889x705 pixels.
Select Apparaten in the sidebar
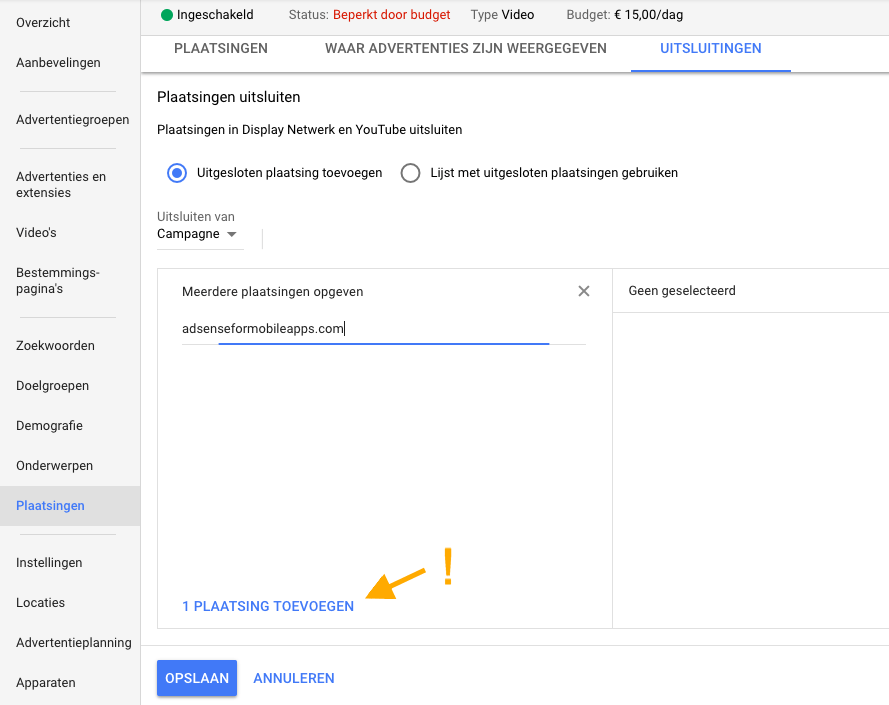pyautogui.click(x=45, y=682)
